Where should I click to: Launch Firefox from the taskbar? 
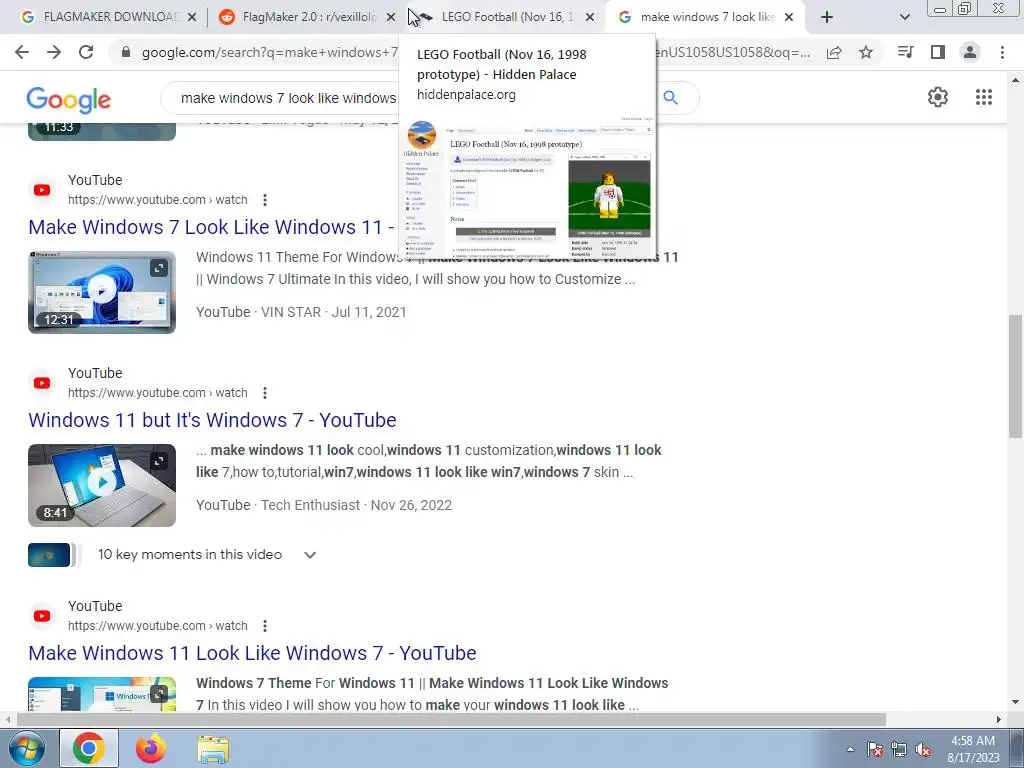[x=151, y=748]
